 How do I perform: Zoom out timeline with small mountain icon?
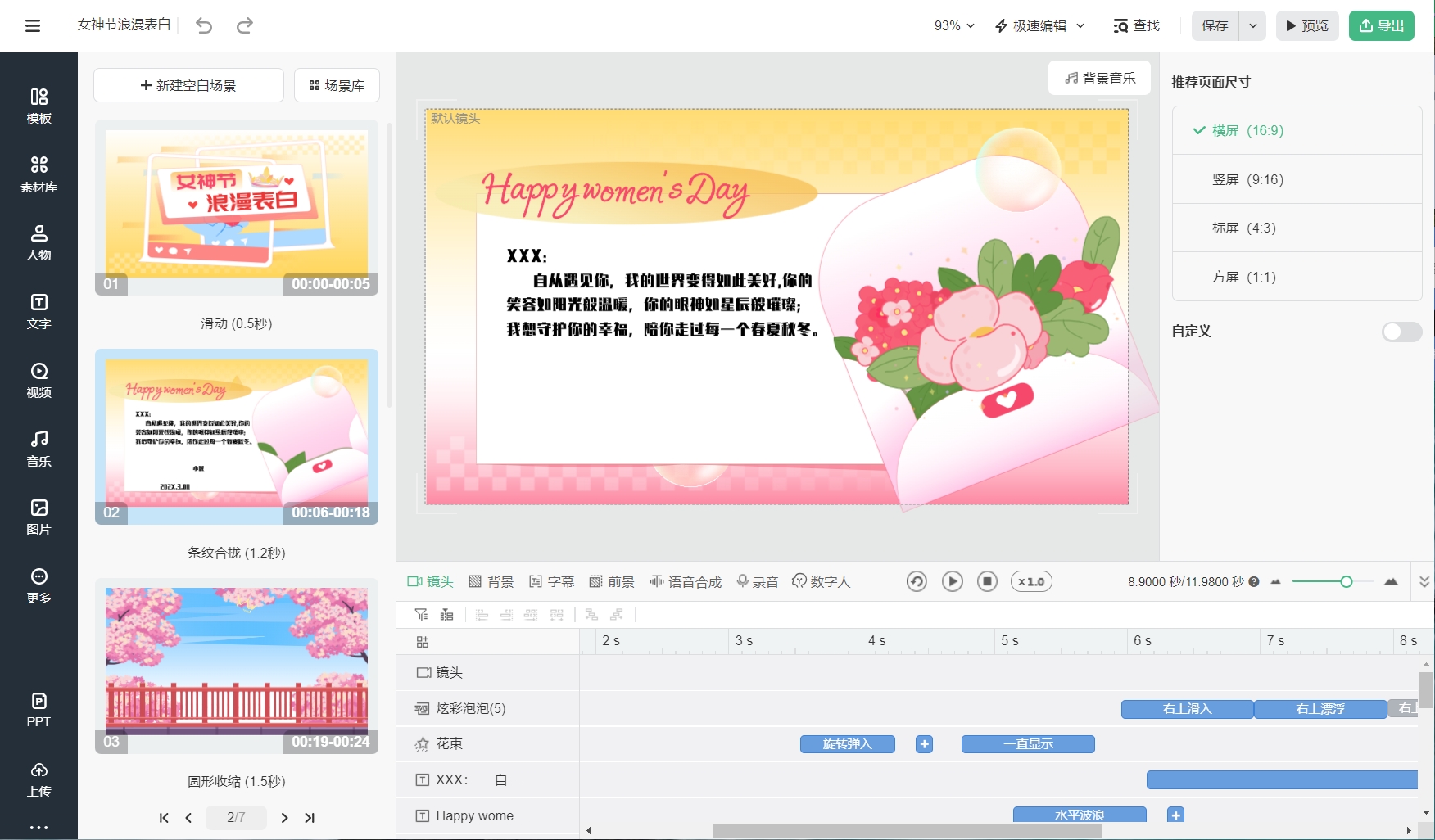coord(1275,581)
